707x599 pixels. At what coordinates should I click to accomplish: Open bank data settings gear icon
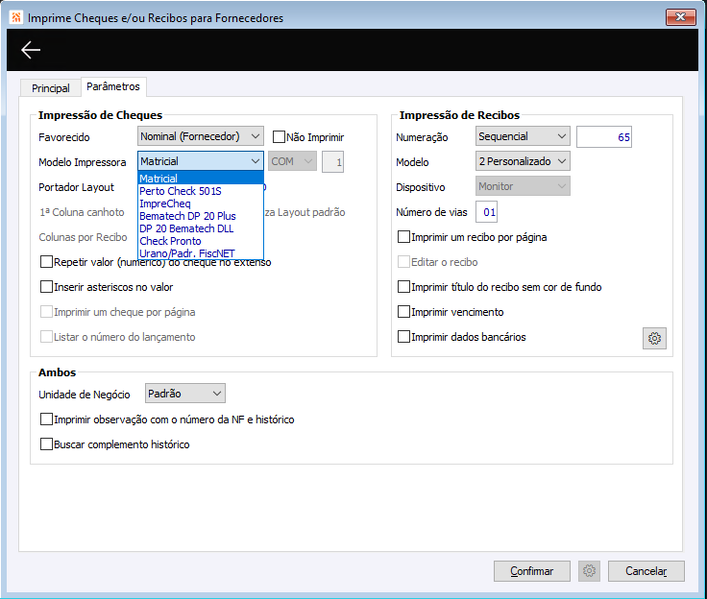654,338
